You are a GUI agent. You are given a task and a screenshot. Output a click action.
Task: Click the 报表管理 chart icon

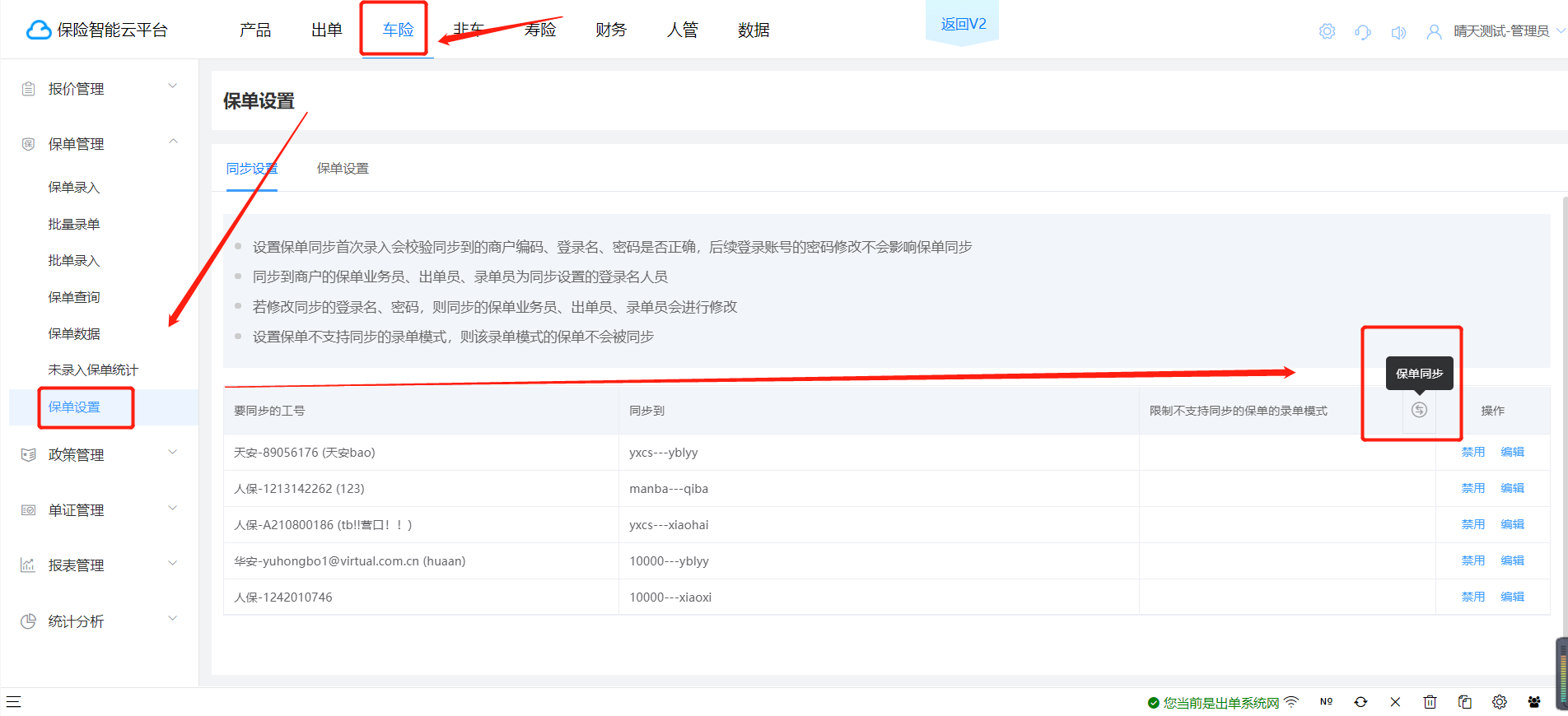28,565
